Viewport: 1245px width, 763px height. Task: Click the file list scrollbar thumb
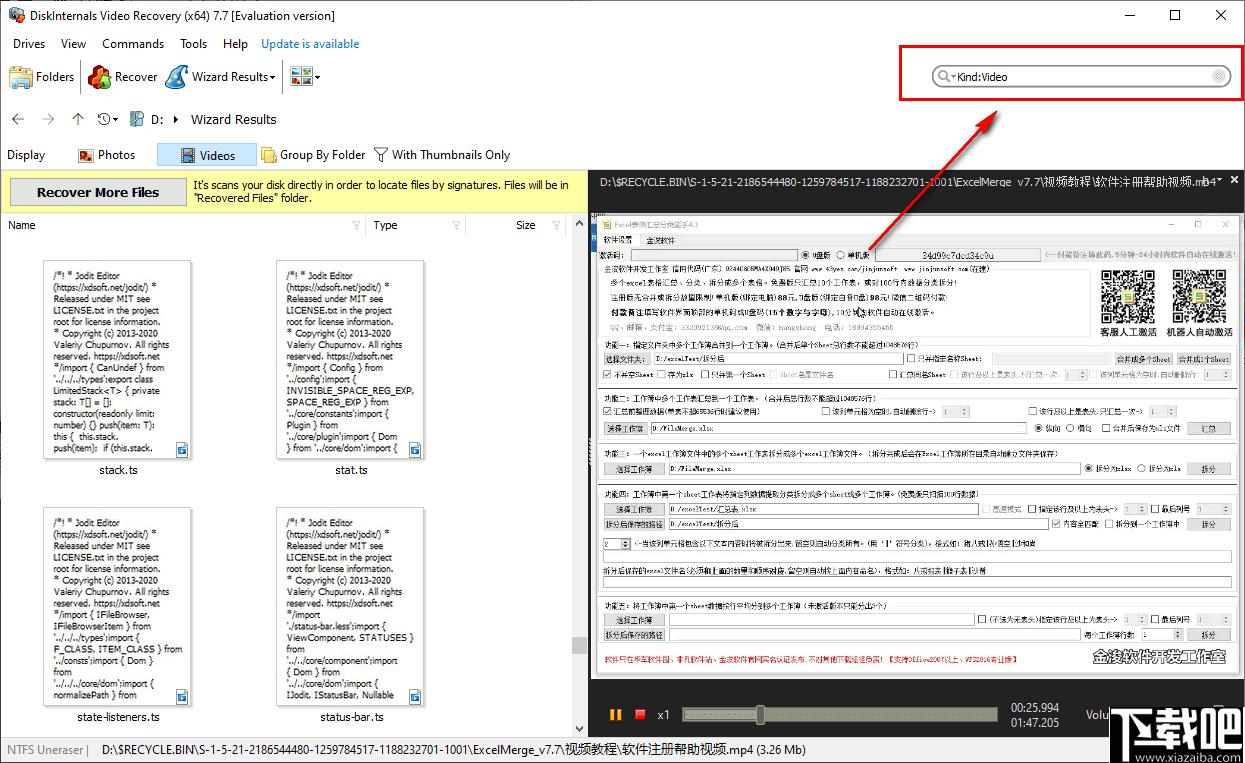[x=579, y=645]
